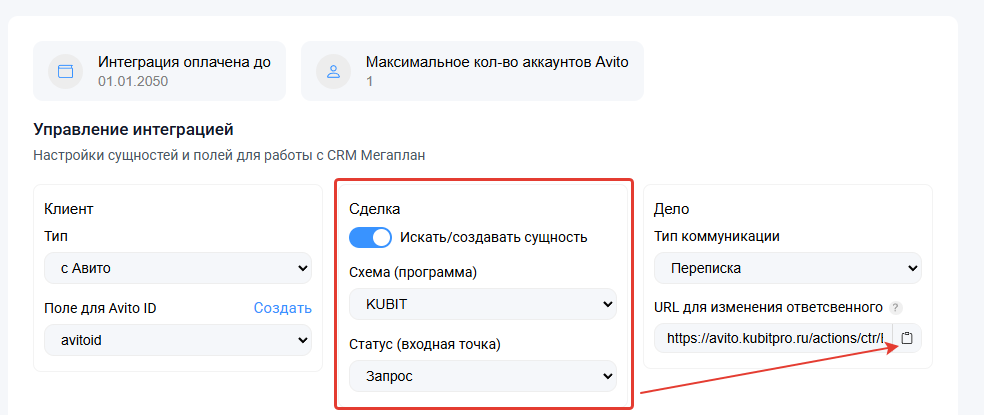Click the Клиент section title
Viewport: 984px width, 415px height.
tap(69, 209)
